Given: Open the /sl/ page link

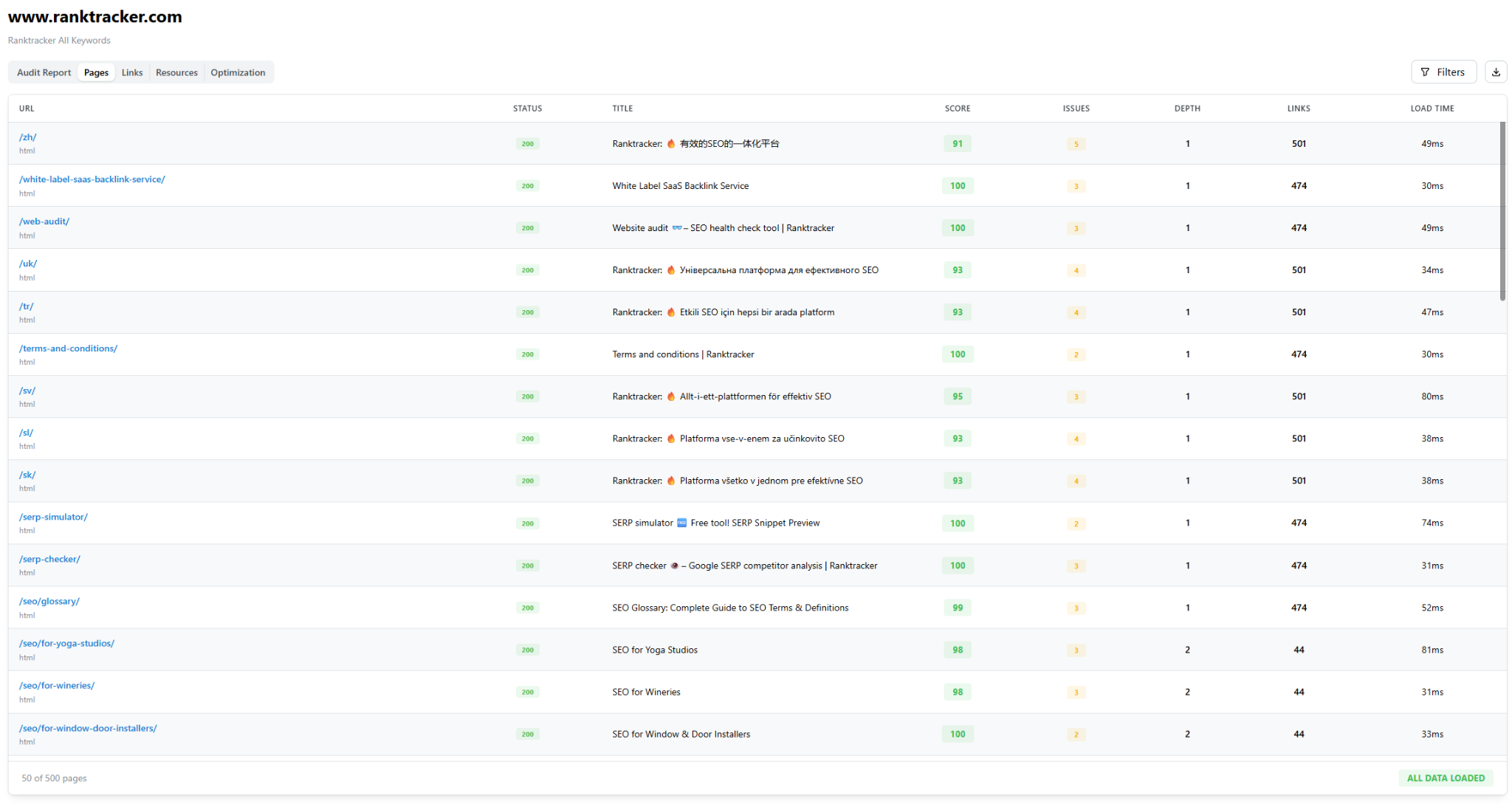Looking at the screenshot, I should (27, 433).
